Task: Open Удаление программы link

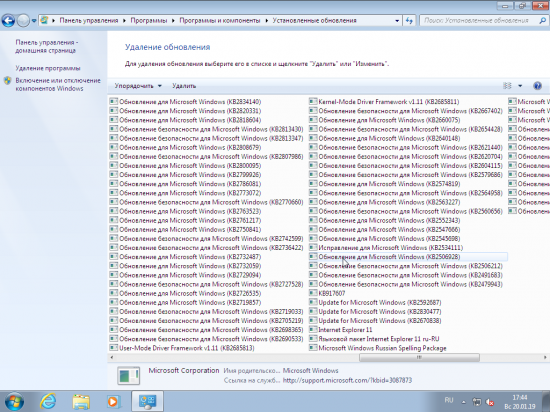Action: (x=48, y=68)
